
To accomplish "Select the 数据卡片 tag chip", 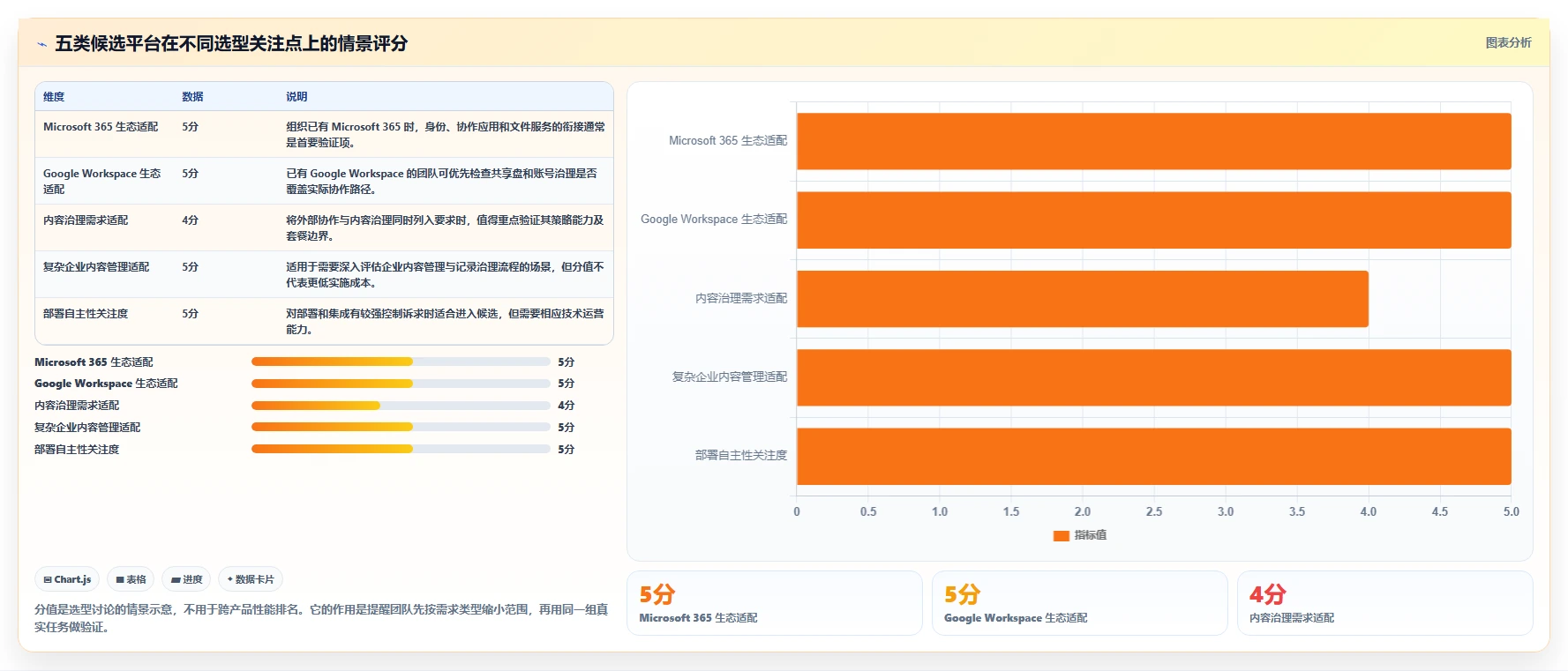I will coord(251,579).
